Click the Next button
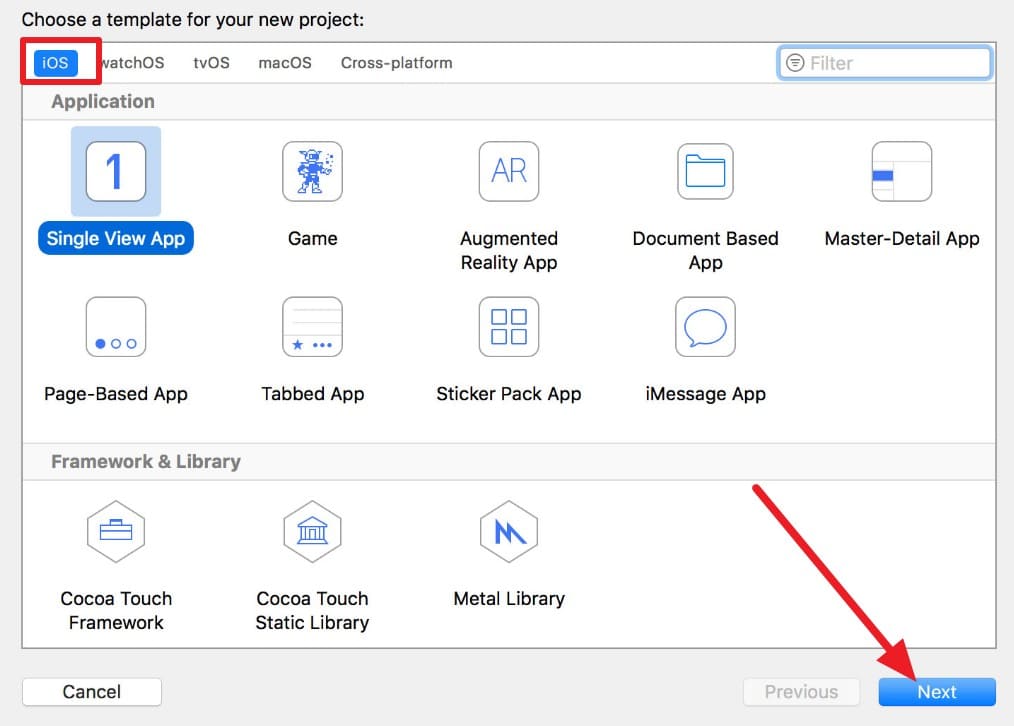The height and width of the screenshot is (726, 1014). (x=937, y=692)
